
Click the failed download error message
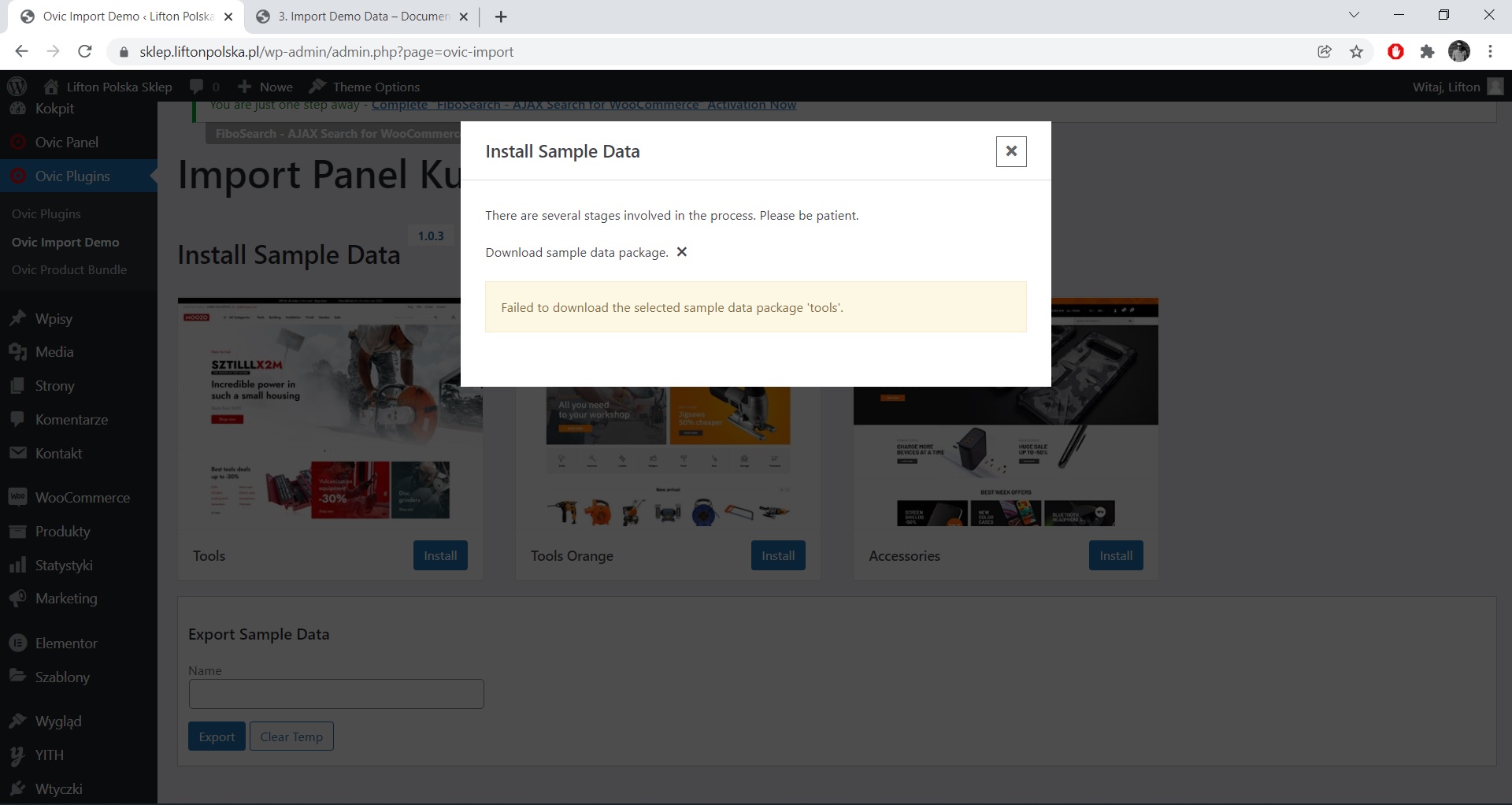click(x=756, y=307)
